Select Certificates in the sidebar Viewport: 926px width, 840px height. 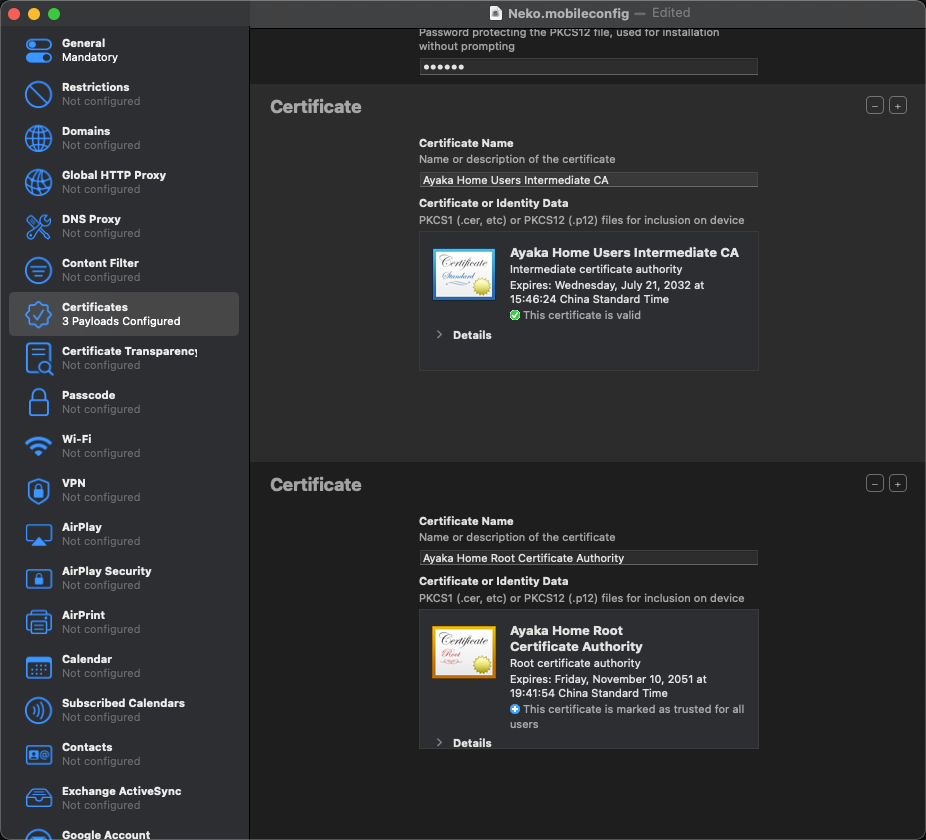coord(123,314)
